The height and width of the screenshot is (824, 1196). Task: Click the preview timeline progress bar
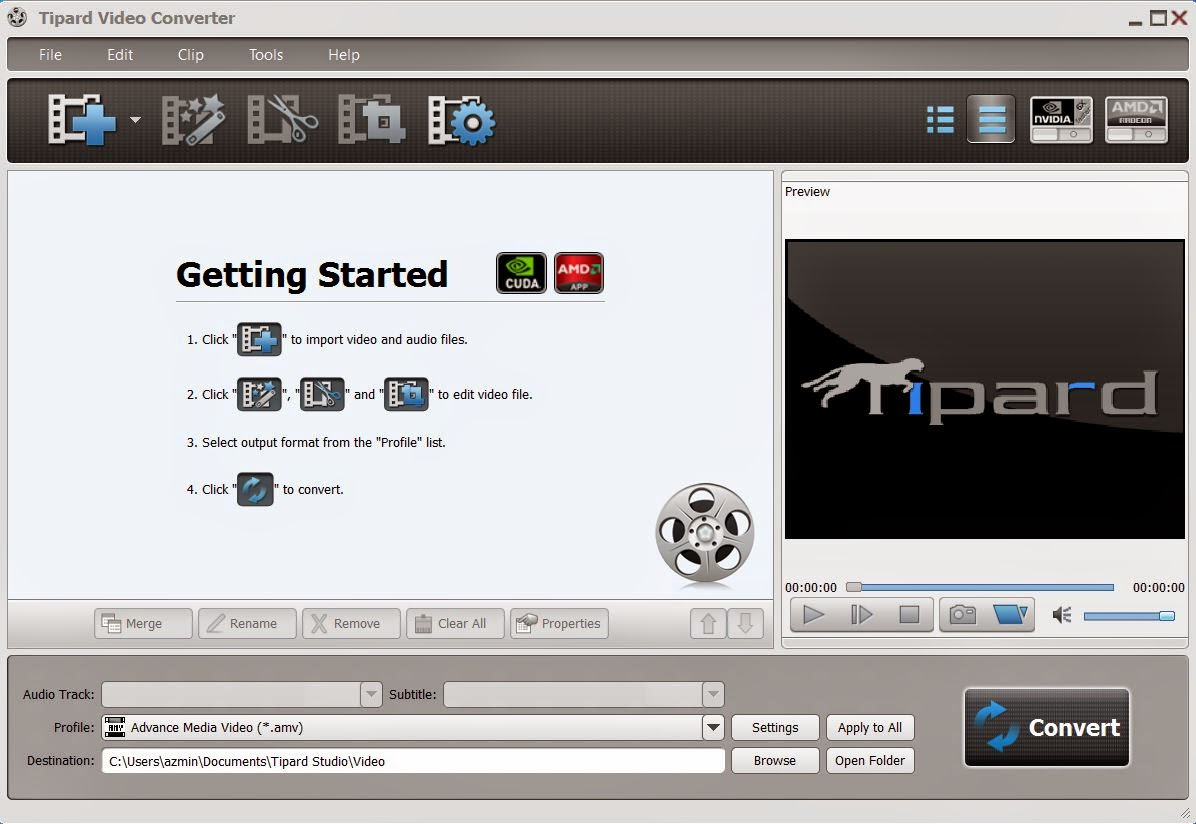pos(980,587)
